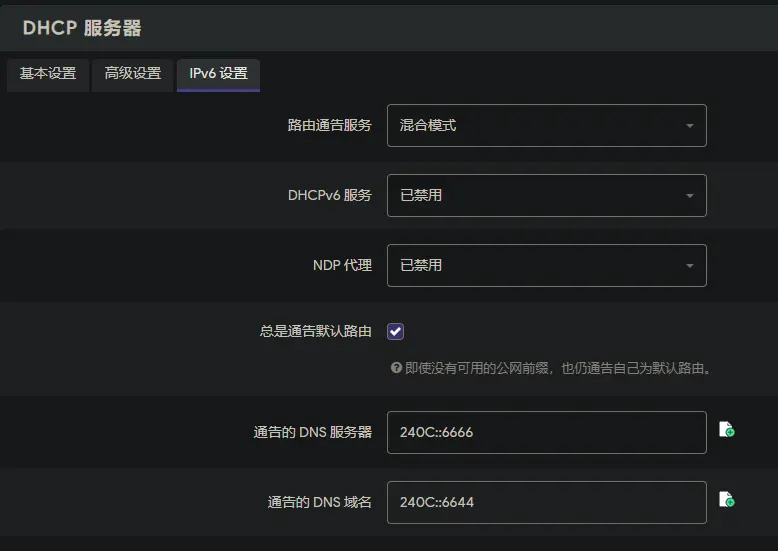The image size is (778, 551).
Task: Uncheck the 总是通告默认路由 checkbox
Action: [x=396, y=331]
